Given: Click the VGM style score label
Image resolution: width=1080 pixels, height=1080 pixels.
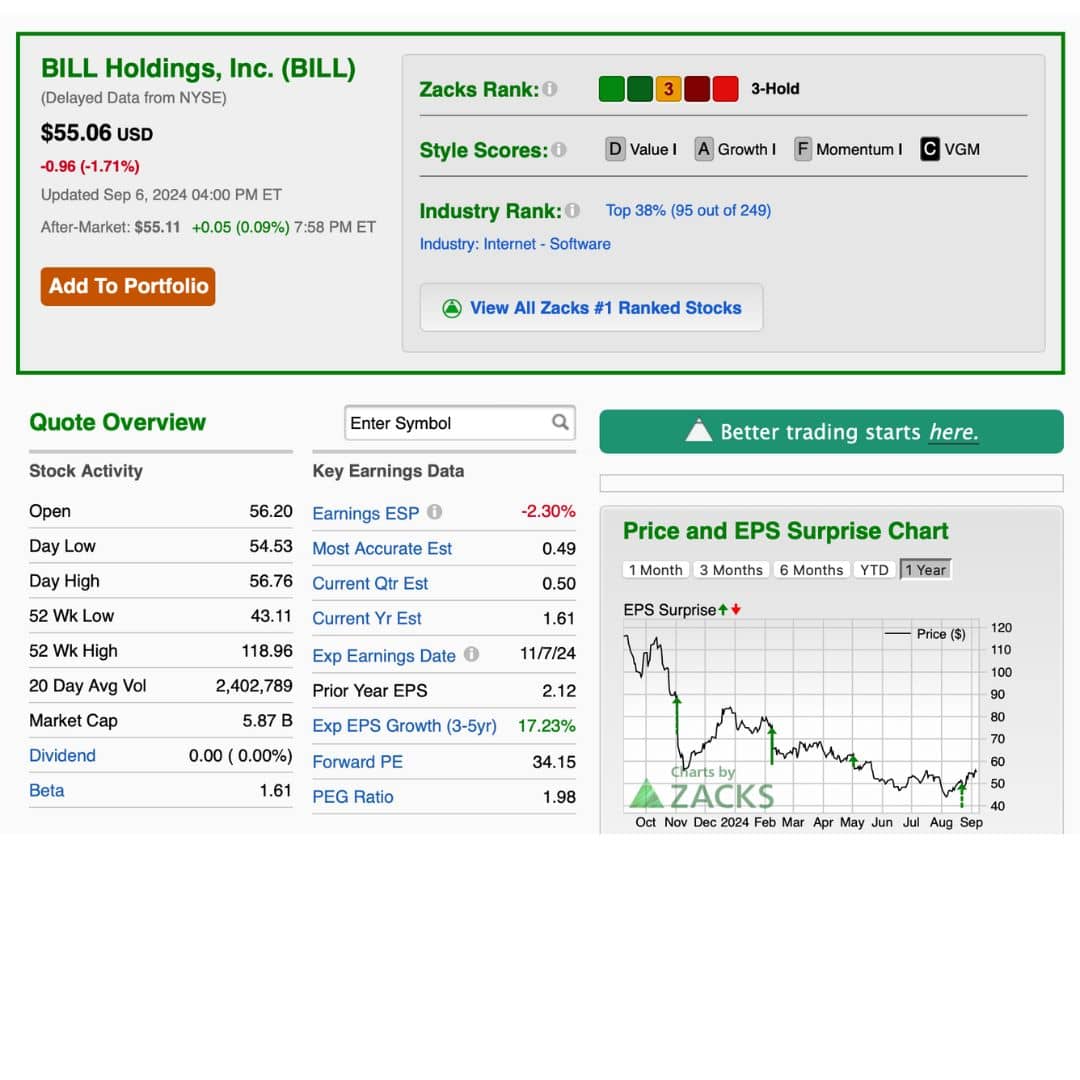Looking at the screenshot, I should [962, 149].
